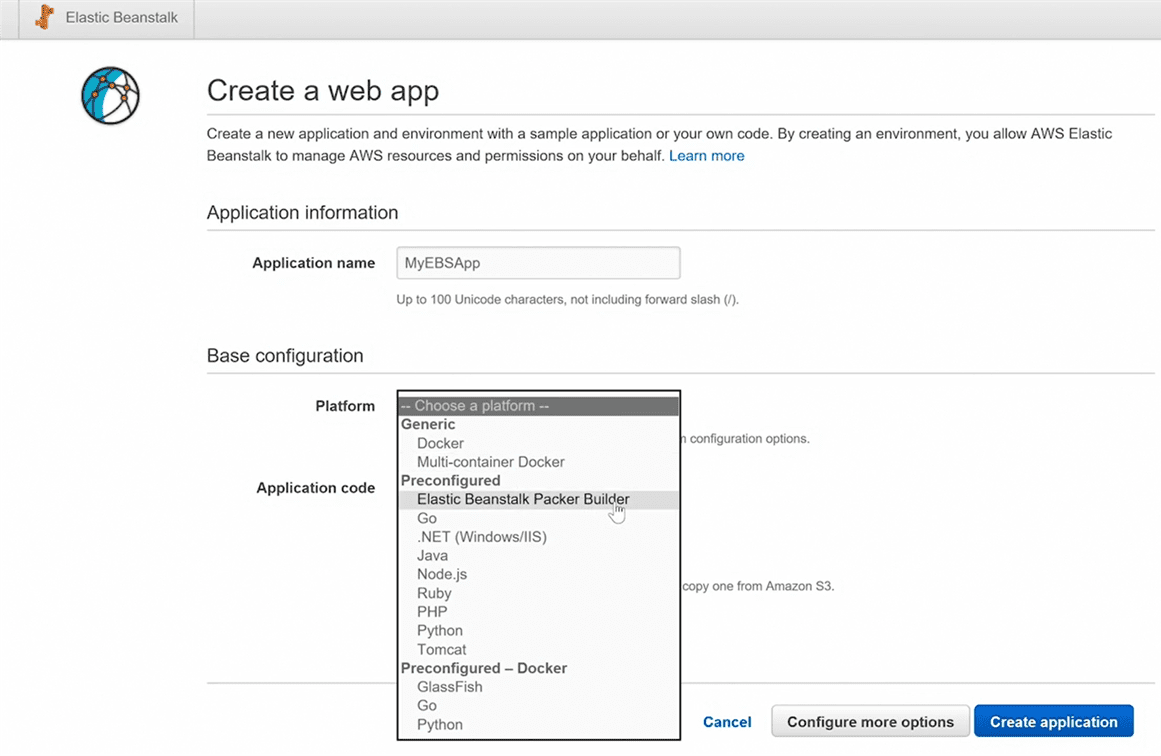Screen dimensions: 1161x756
Task: Pick Ruby in the platform list
Action: click(x=434, y=593)
